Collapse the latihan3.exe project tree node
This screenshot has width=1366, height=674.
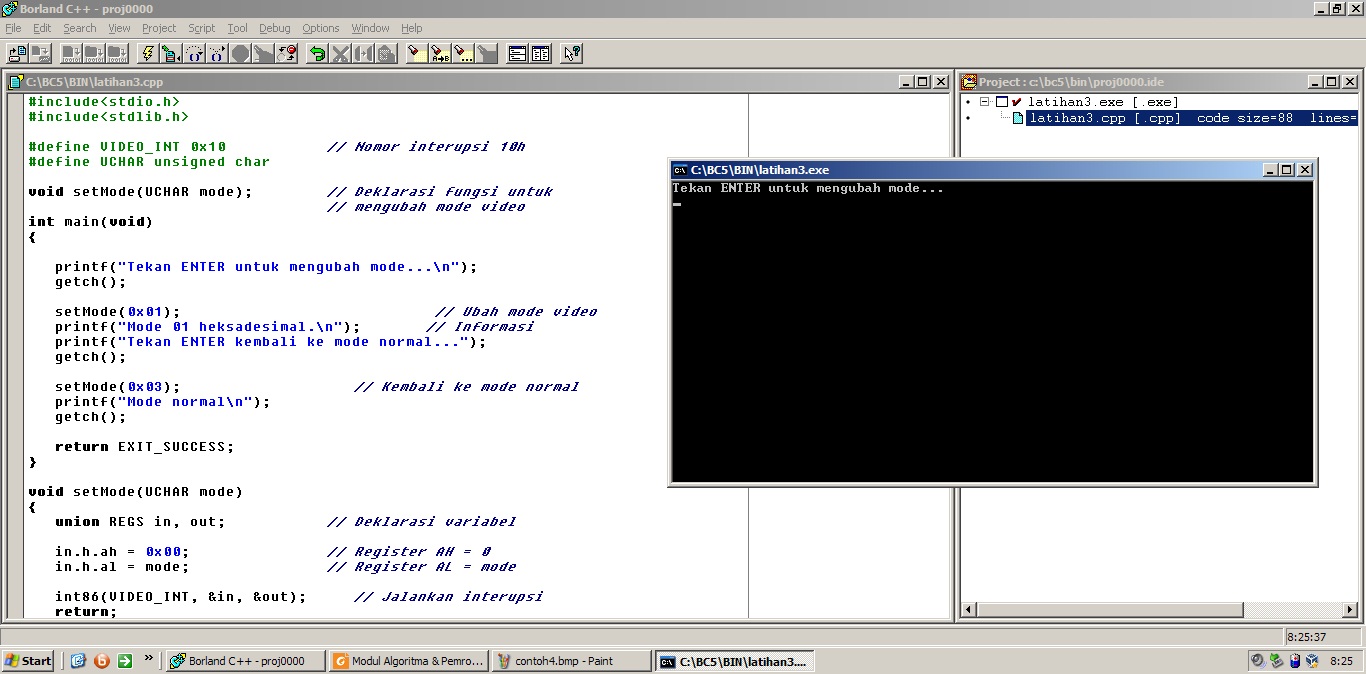985,102
